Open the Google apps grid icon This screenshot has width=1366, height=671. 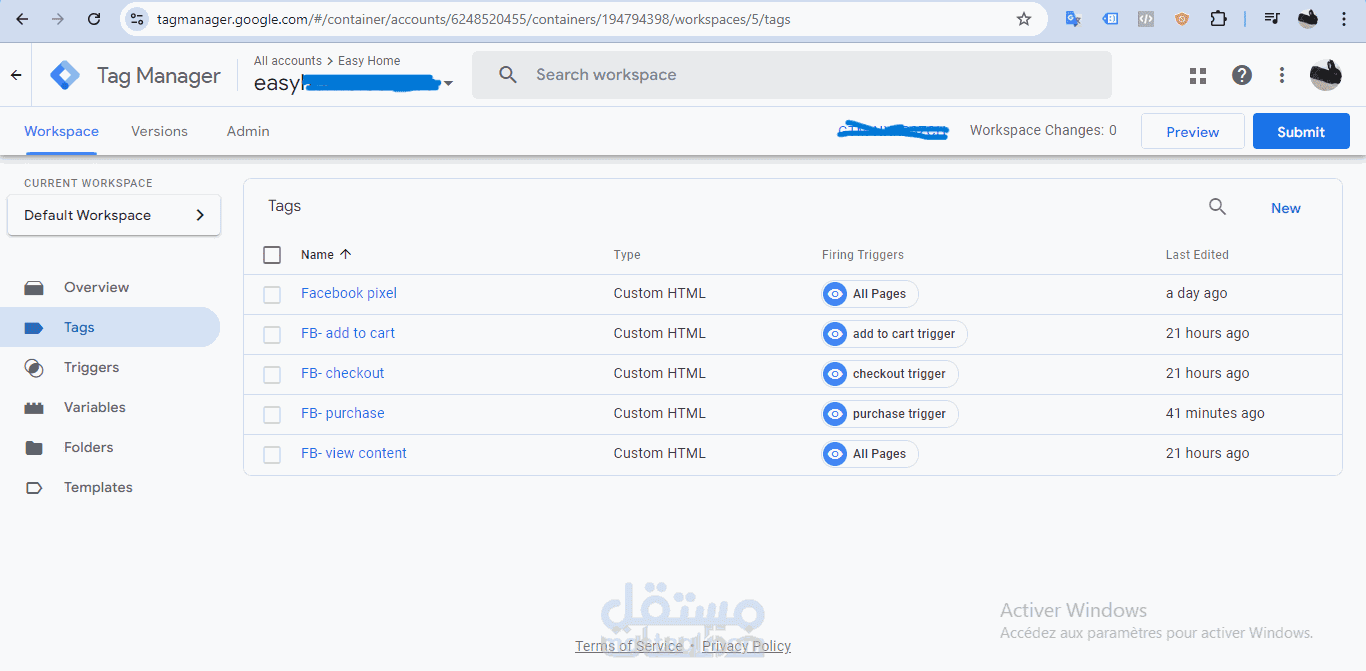click(x=1198, y=75)
